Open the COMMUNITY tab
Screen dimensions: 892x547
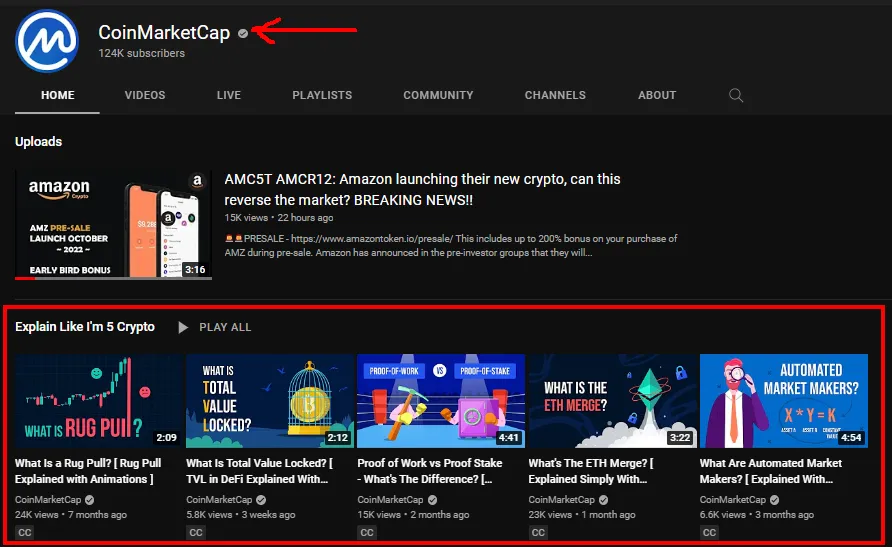point(438,96)
